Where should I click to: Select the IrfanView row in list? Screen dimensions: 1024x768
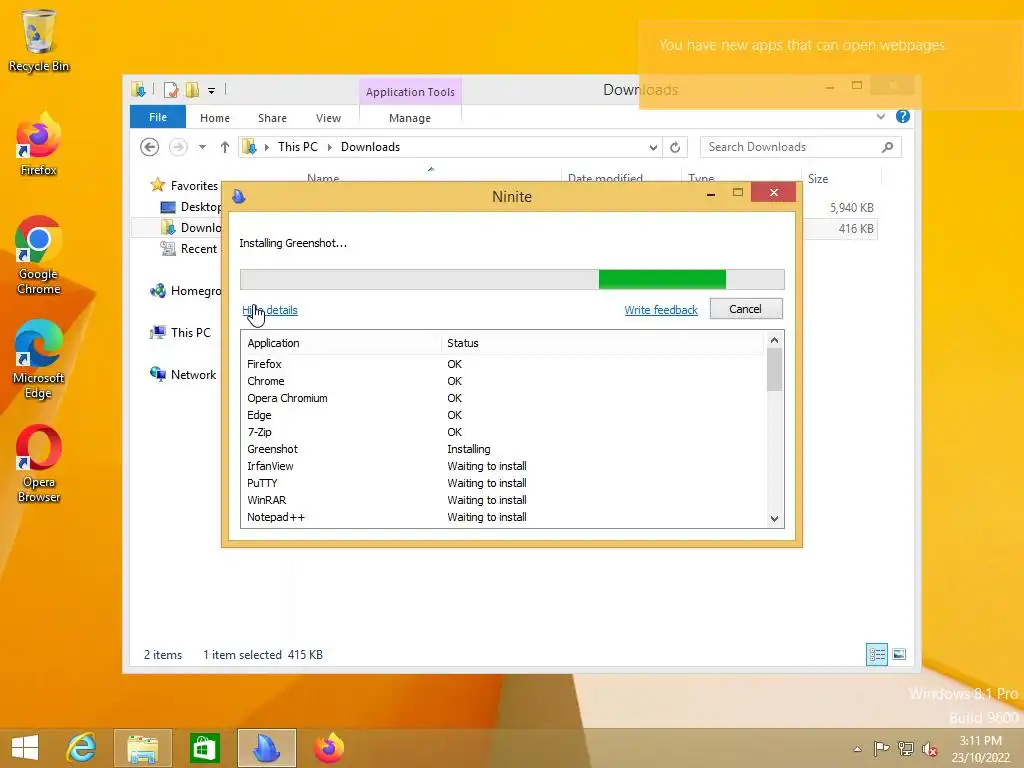(x=504, y=466)
